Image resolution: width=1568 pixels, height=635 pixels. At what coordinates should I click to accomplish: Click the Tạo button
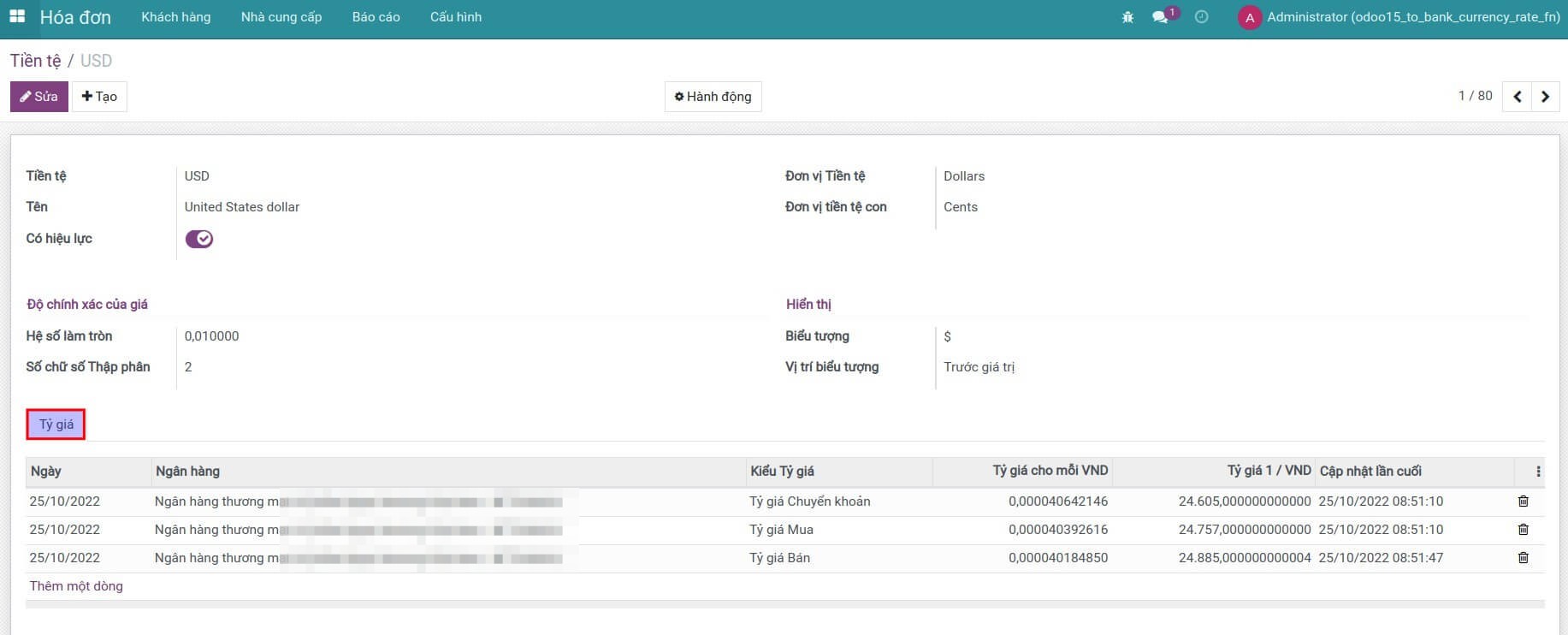click(99, 97)
